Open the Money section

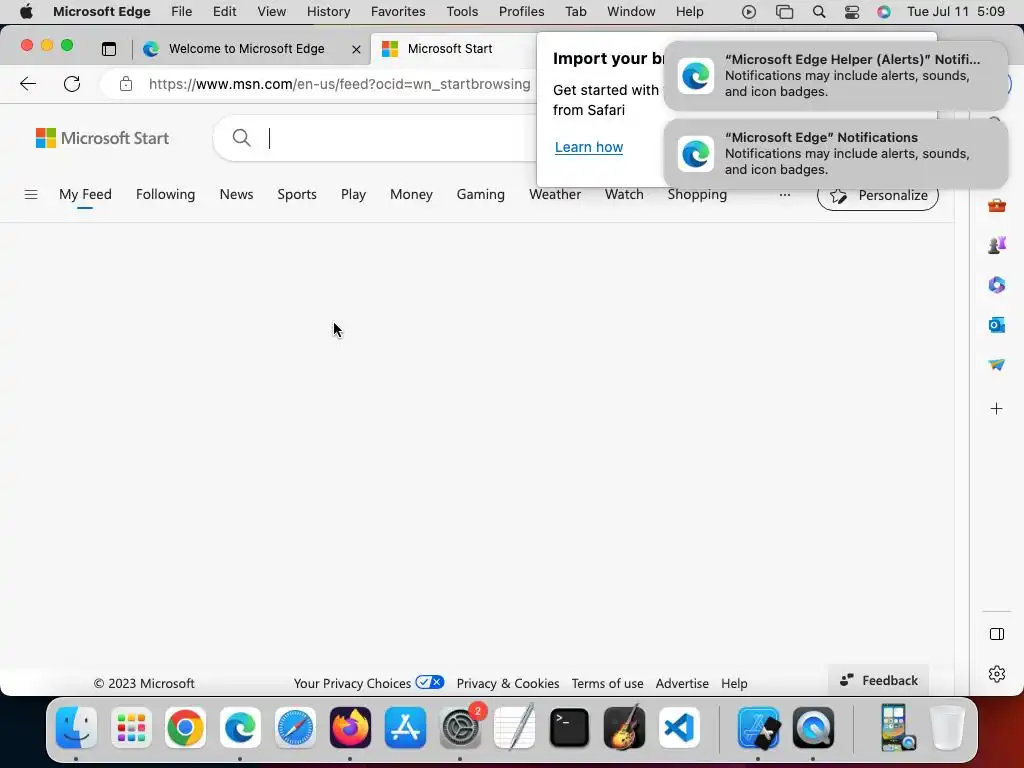point(411,195)
